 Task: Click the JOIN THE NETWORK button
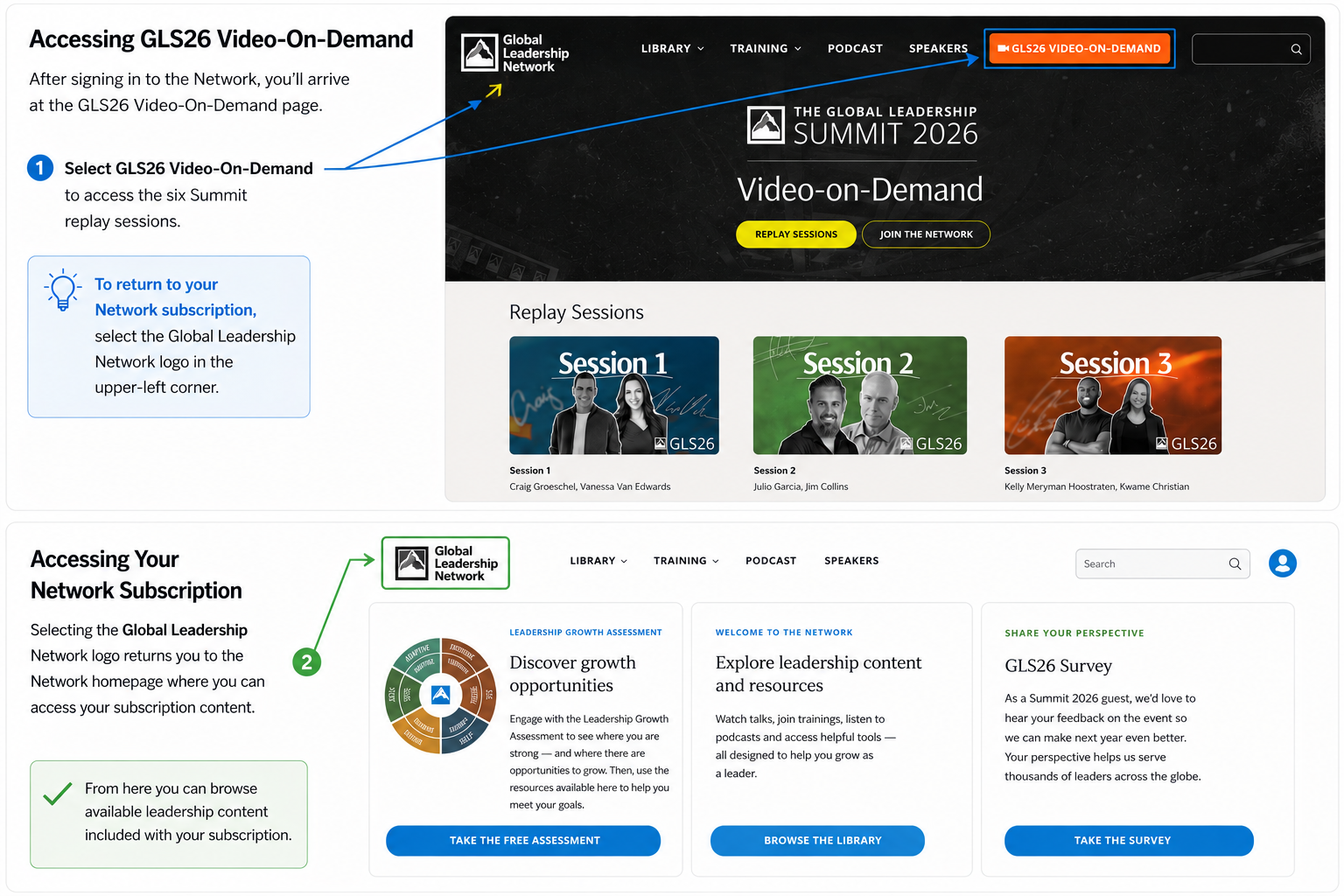(x=926, y=234)
